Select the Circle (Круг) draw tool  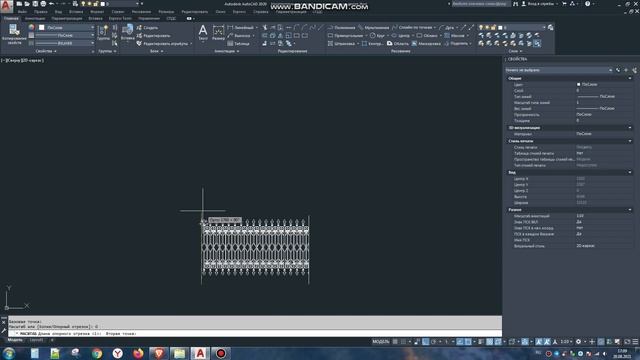coord(378,36)
